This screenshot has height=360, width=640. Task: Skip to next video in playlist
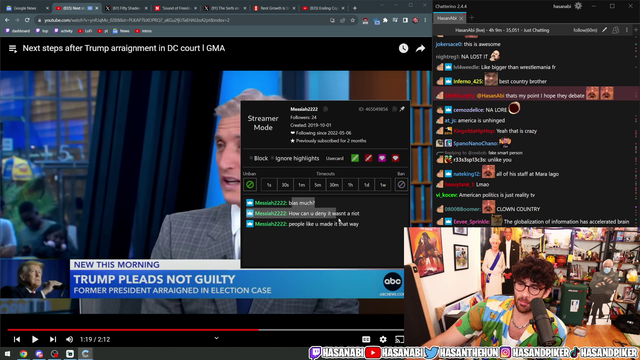pos(53,339)
